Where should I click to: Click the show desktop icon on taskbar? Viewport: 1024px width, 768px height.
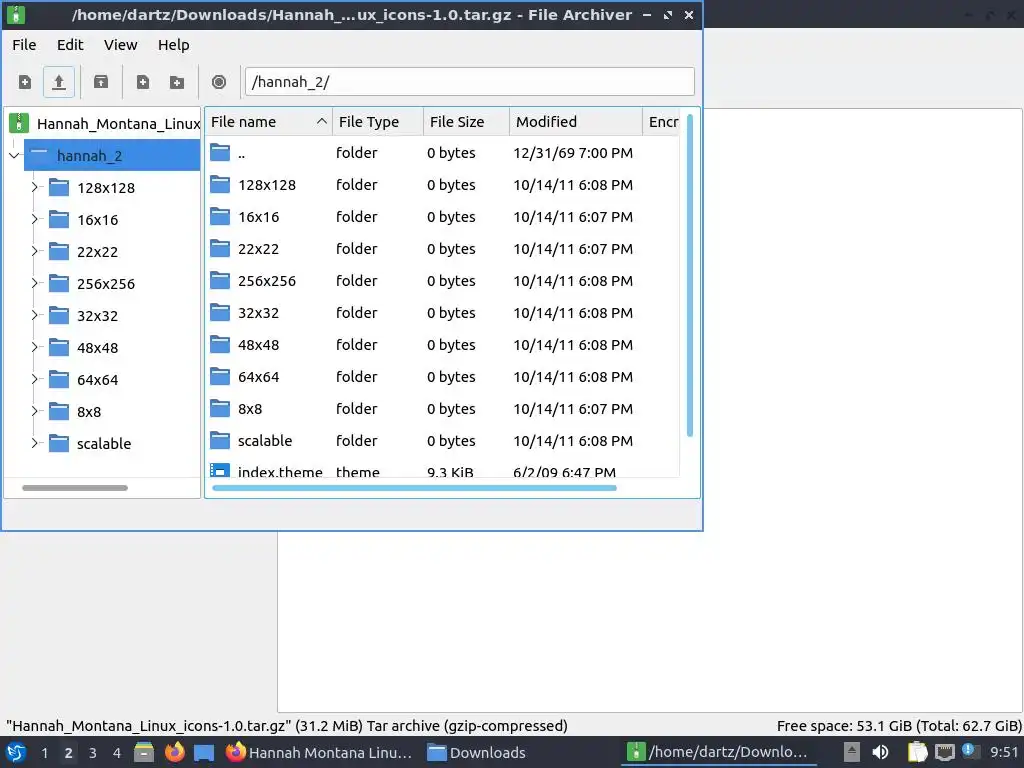tap(204, 752)
